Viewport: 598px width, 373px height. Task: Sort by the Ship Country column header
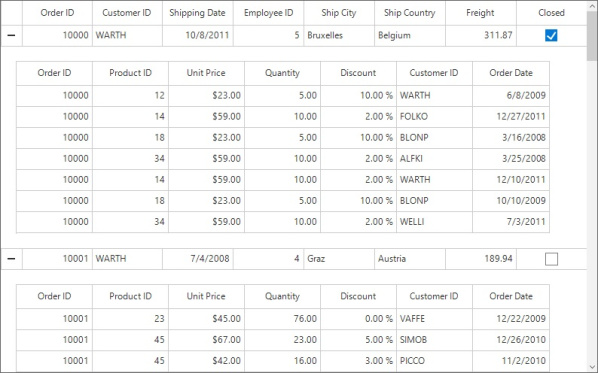(x=410, y=13)
